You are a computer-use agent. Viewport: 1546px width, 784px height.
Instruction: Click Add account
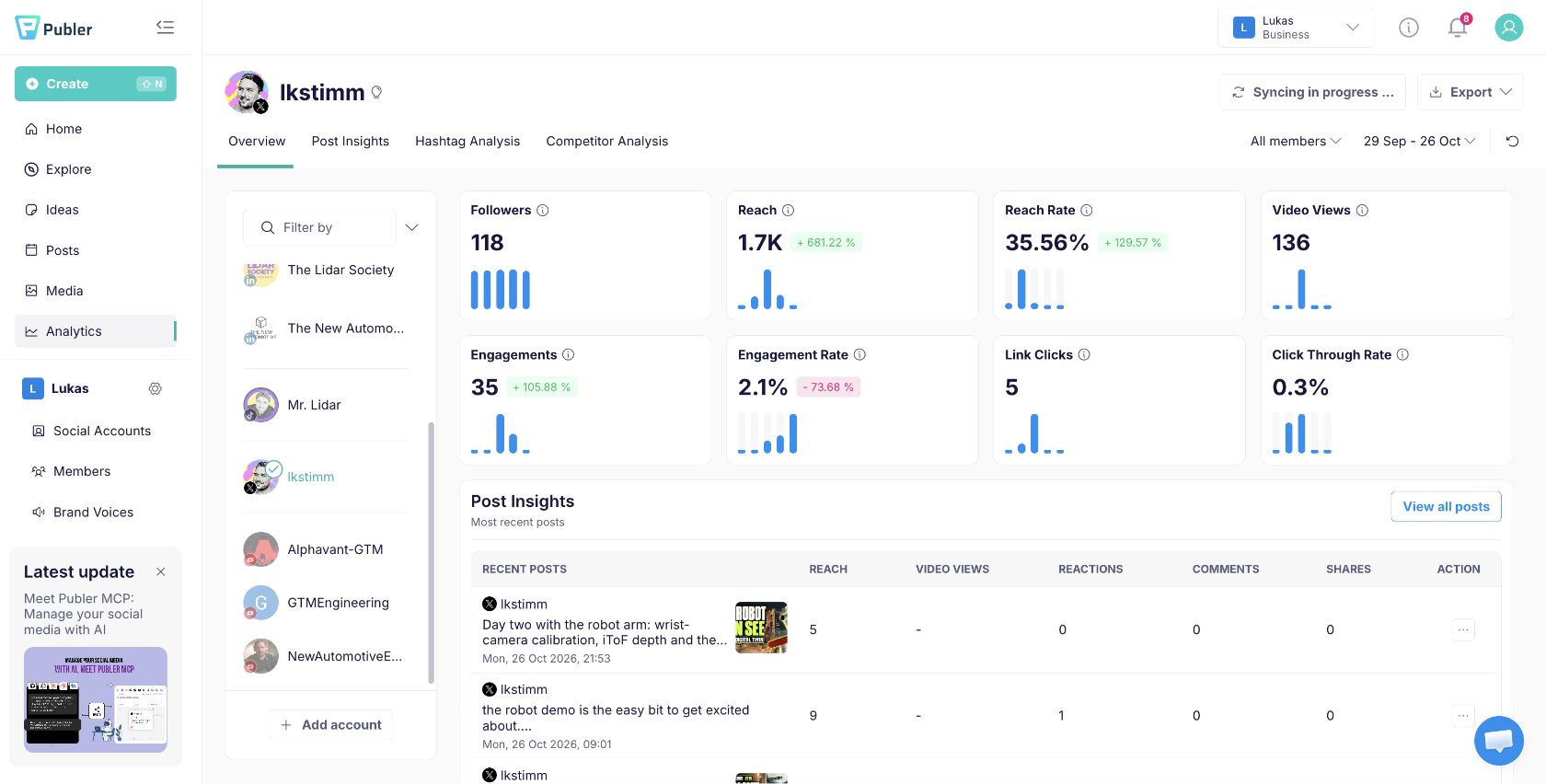[x=331, y=725]
